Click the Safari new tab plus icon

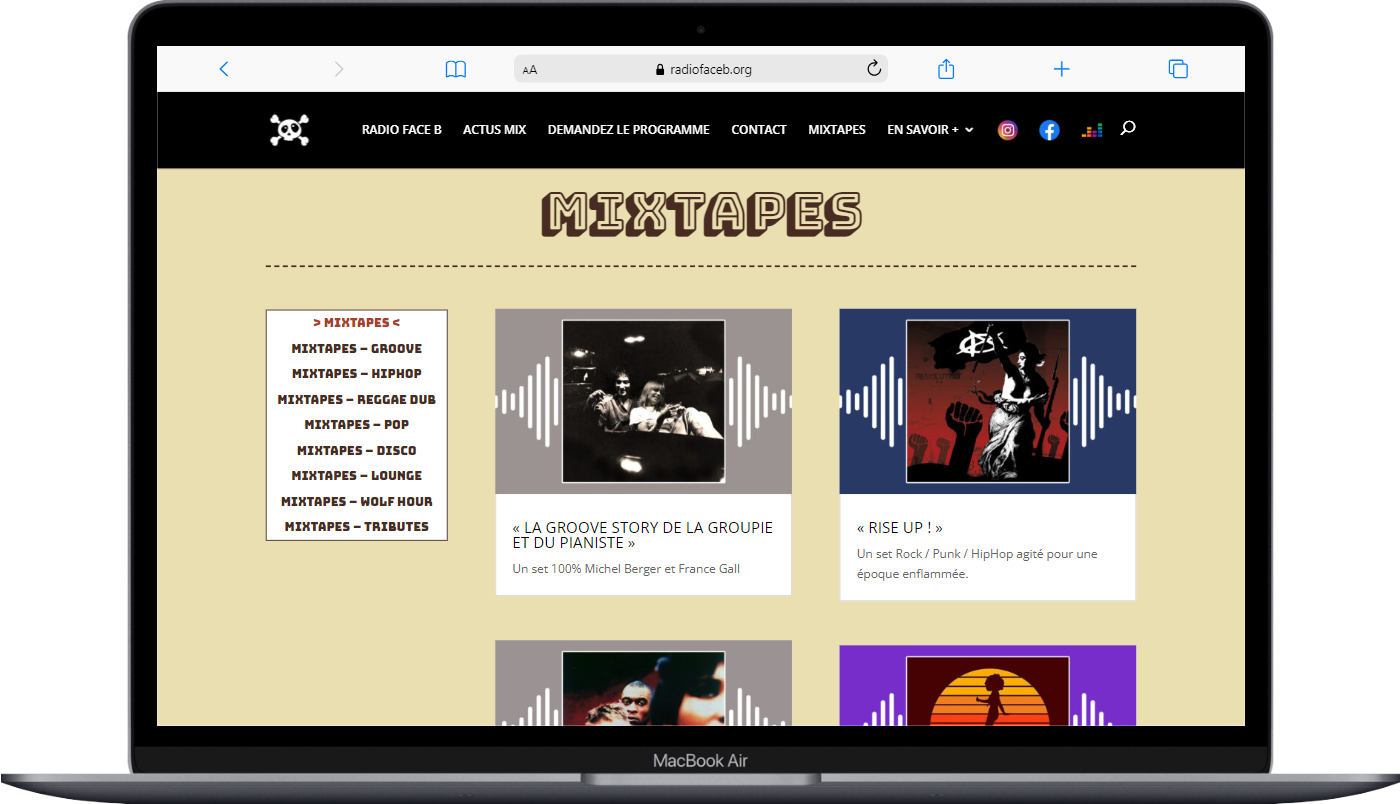1061,69
